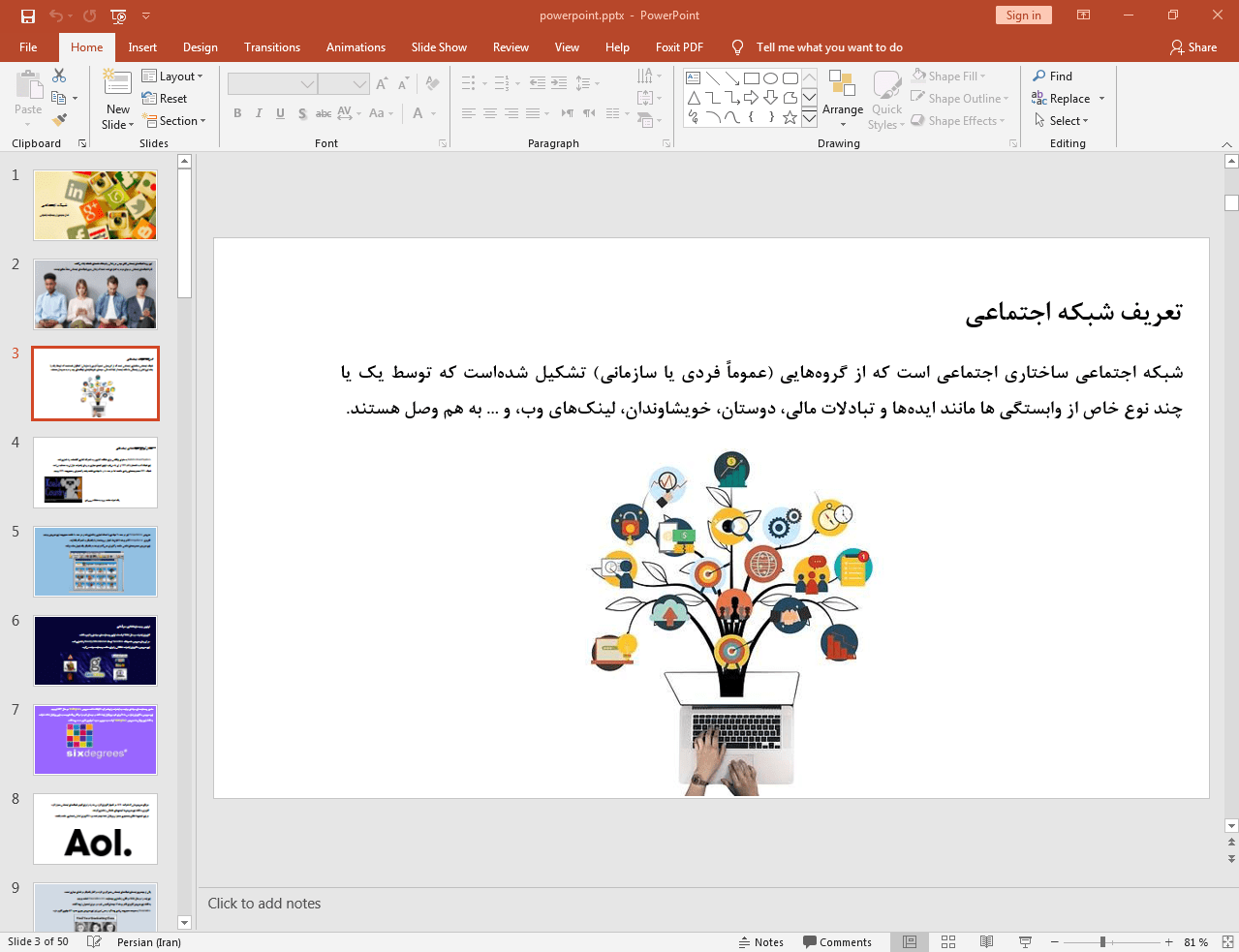Switch to the Design tab

[200, 47]
